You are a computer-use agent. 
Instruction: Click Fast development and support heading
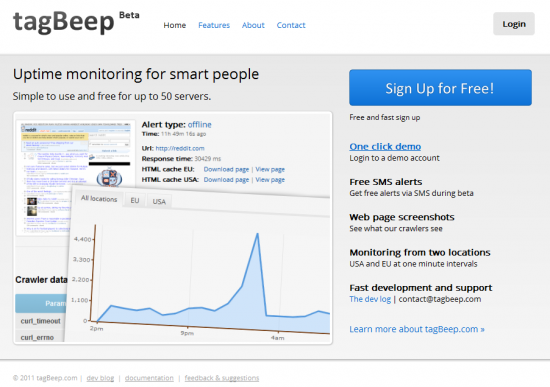(x=421, y=288)
